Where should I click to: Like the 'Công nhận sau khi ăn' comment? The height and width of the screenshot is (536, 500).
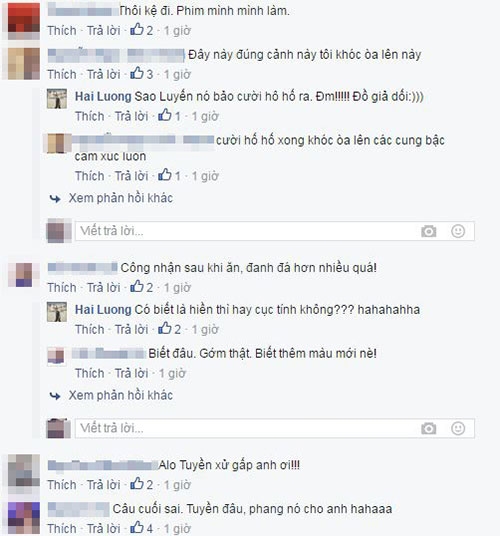(x=62, y=287)
